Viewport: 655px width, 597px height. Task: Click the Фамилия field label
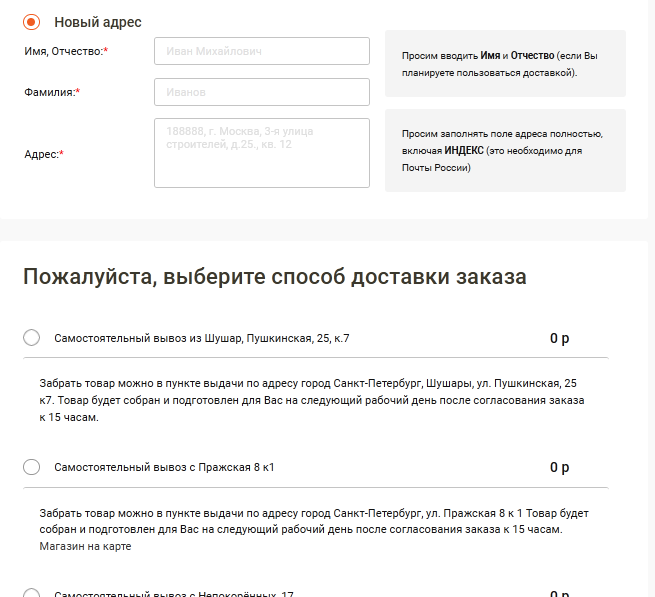pos(51,92)
